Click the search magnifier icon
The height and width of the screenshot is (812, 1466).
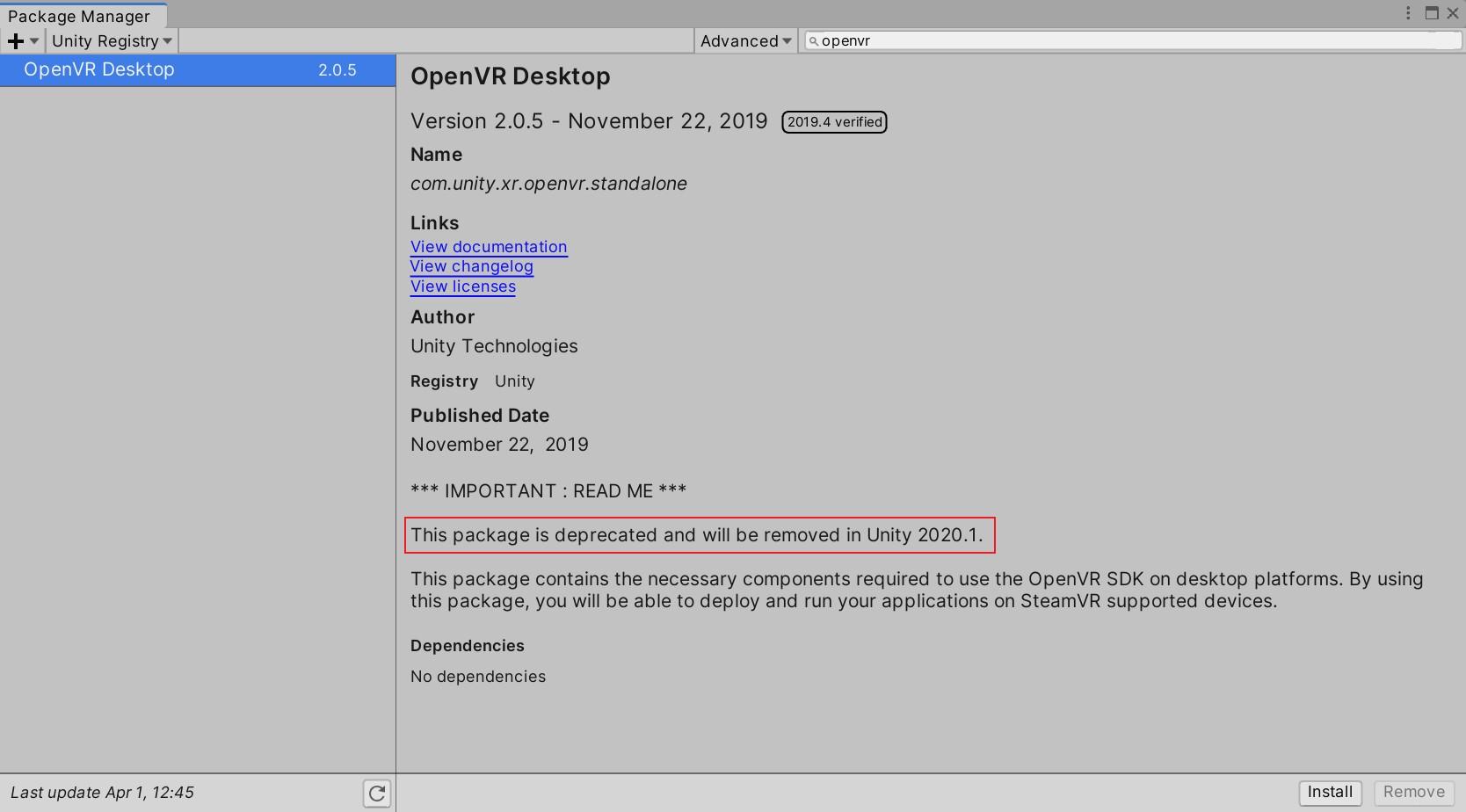813,41
